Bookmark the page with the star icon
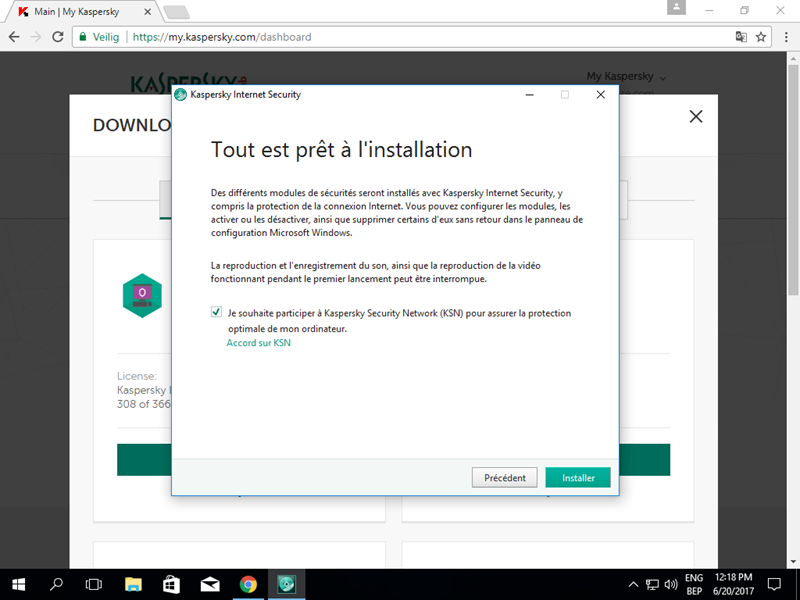Screen dimensions: 800x600 [761, 37]
